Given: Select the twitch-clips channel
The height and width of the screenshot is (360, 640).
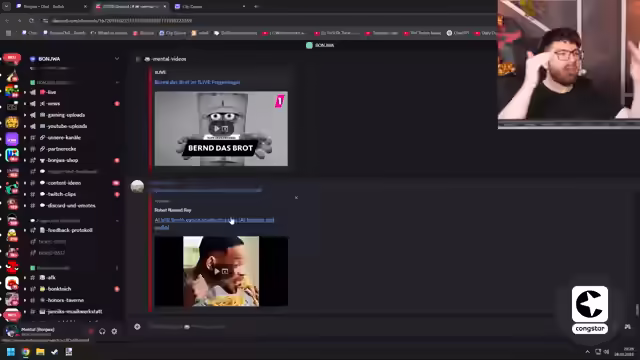Looking at the screenshot, I should coord(61,194).
